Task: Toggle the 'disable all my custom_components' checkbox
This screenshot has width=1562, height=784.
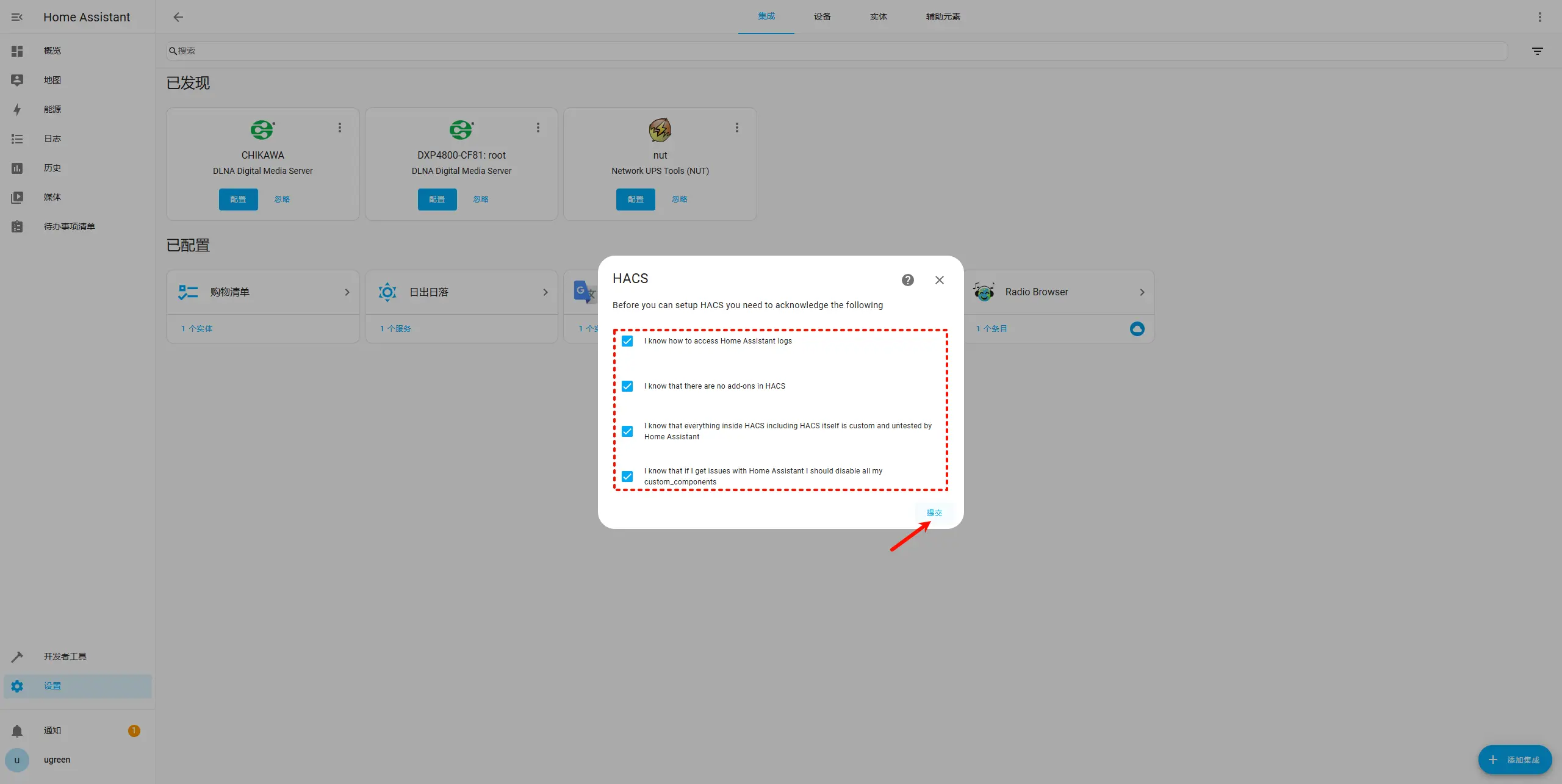Action: tap(627, 477)
